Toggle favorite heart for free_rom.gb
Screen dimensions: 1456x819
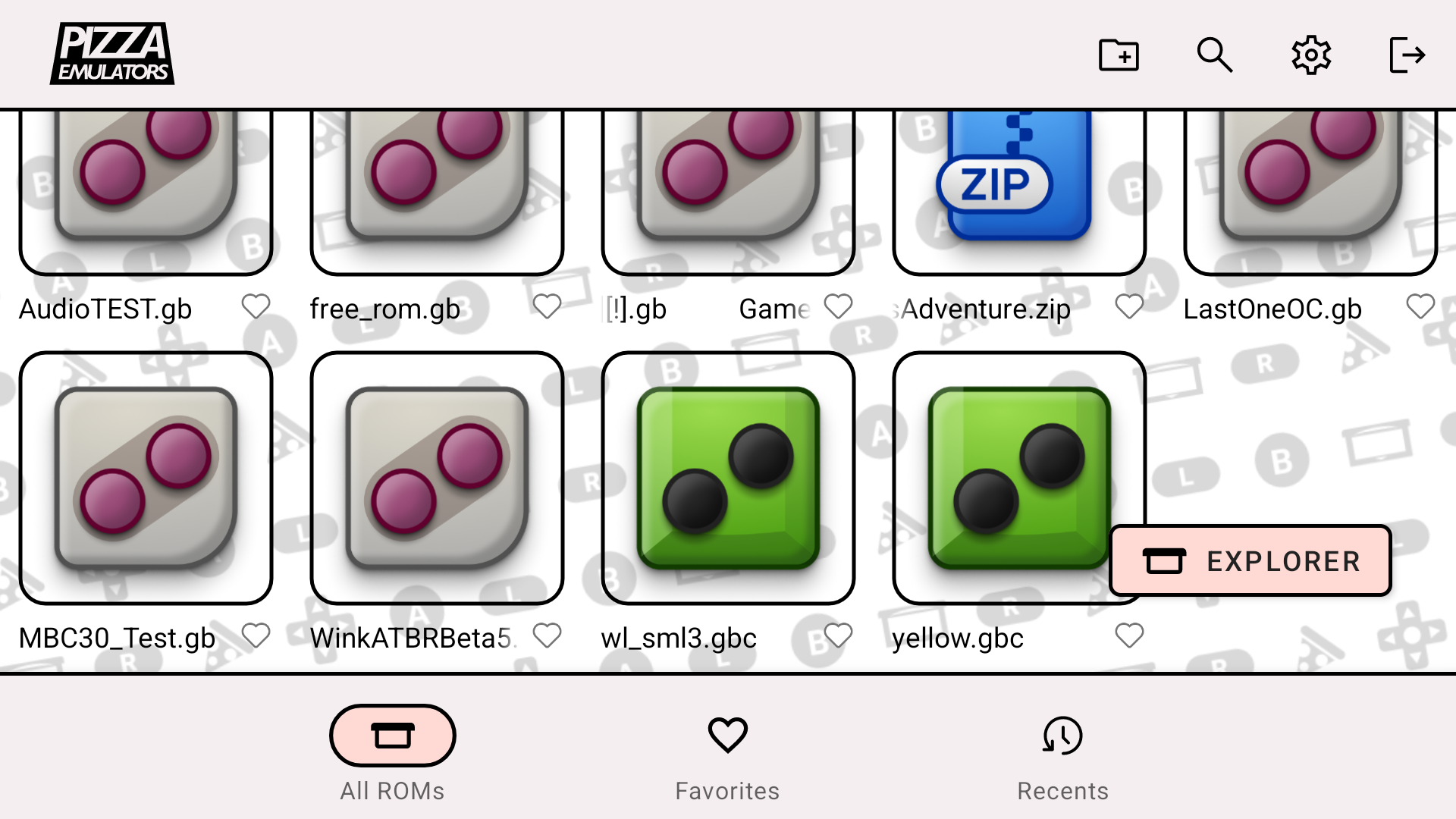[547, 306]
